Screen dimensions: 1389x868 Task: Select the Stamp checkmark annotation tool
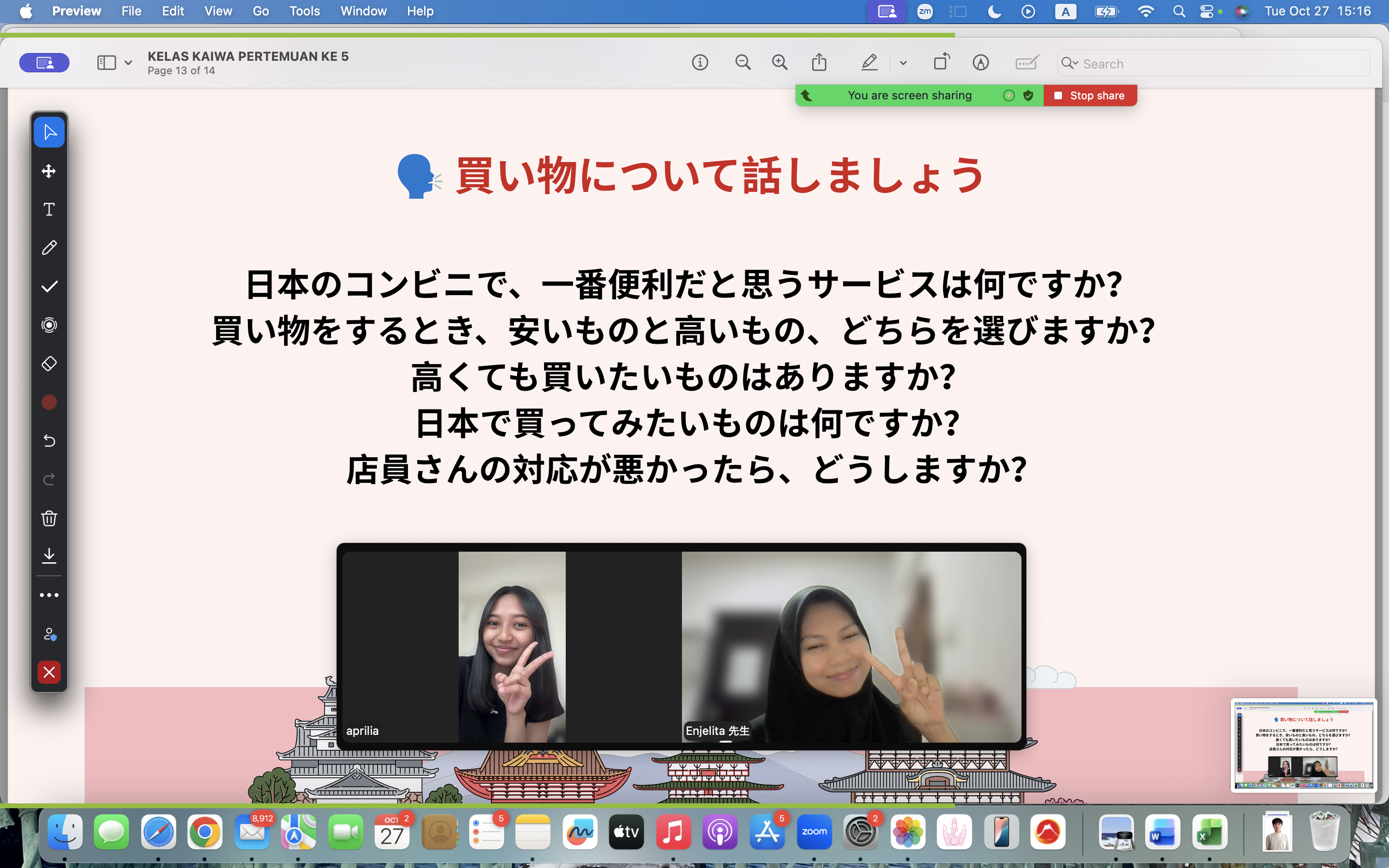click(x=49, y=286)
